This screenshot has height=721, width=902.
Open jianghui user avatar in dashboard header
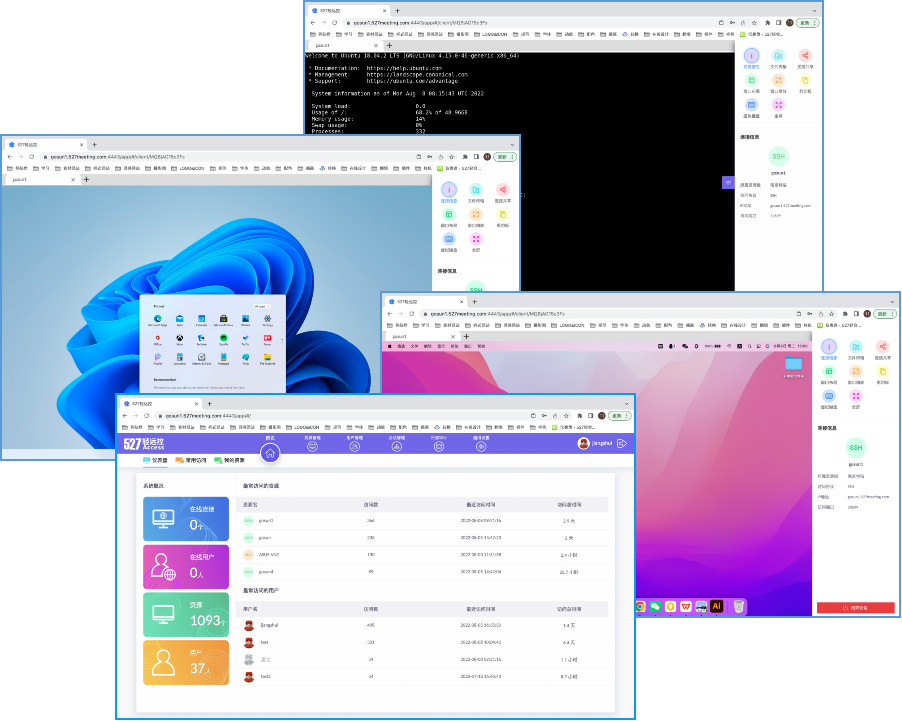(x=583, y=444)
